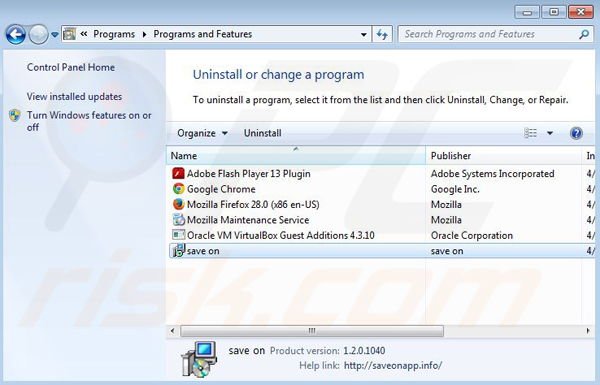Open the address bar history dropdown
Image resolution: width=600 pixels, height=385 pixels.
(x=364, y=34)
